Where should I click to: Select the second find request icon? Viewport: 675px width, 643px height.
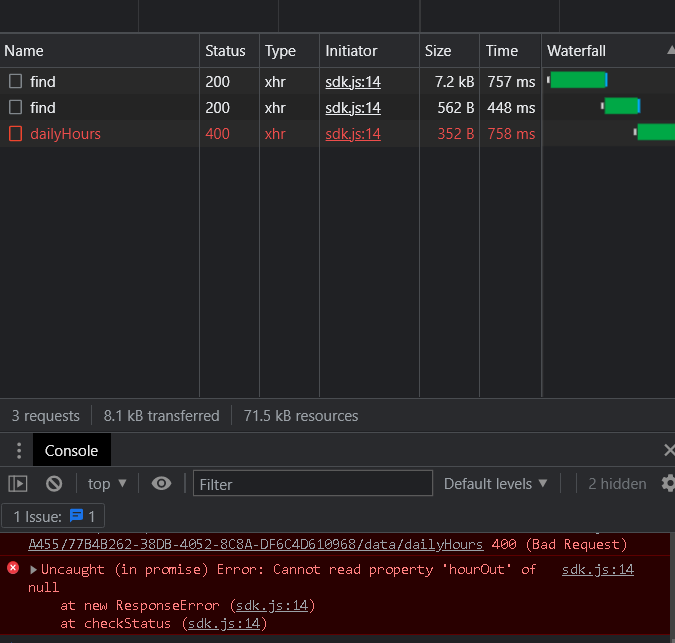pyautogui.click(x=15, y=107)
